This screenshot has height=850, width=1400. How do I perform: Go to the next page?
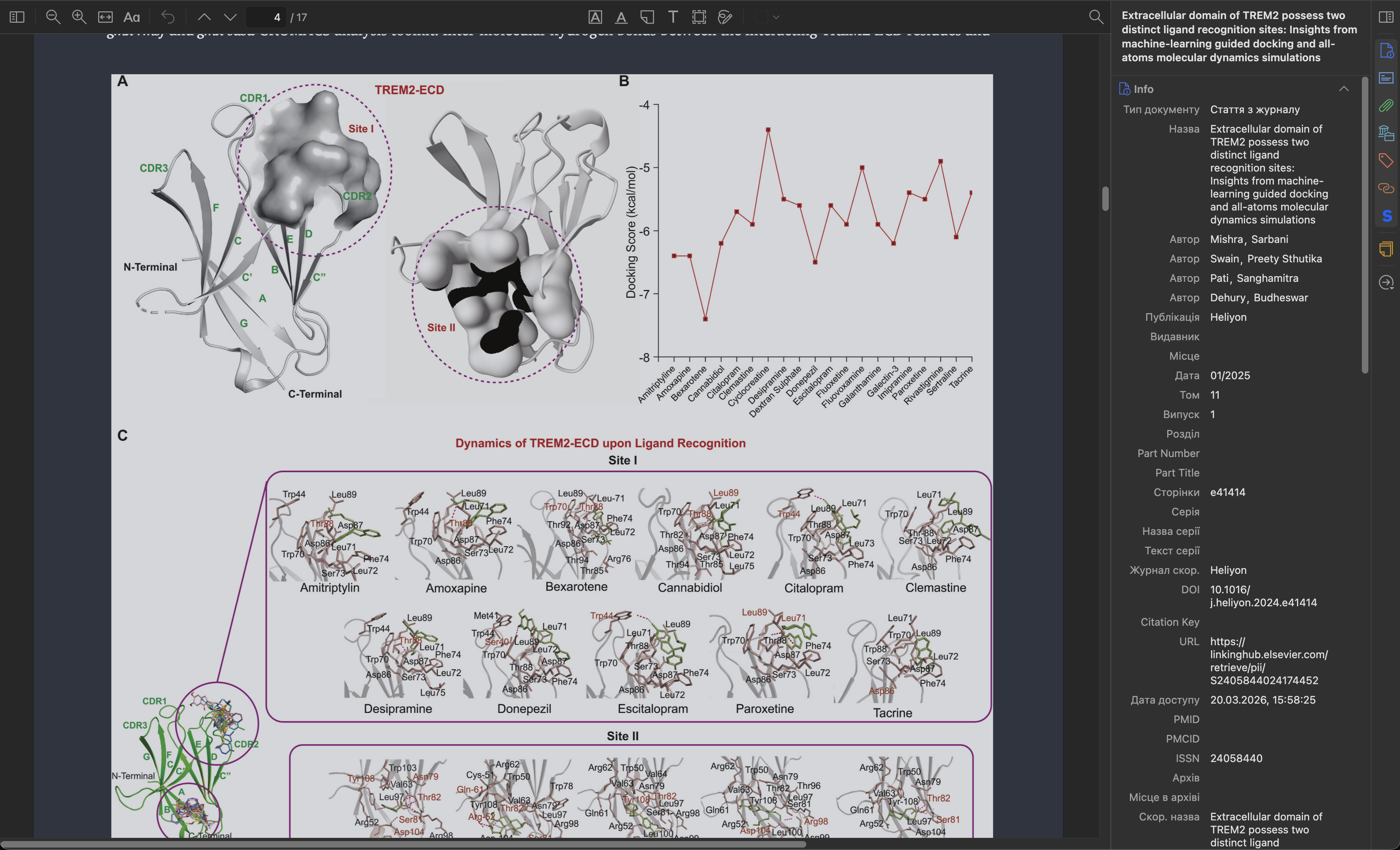pos(230,17)
